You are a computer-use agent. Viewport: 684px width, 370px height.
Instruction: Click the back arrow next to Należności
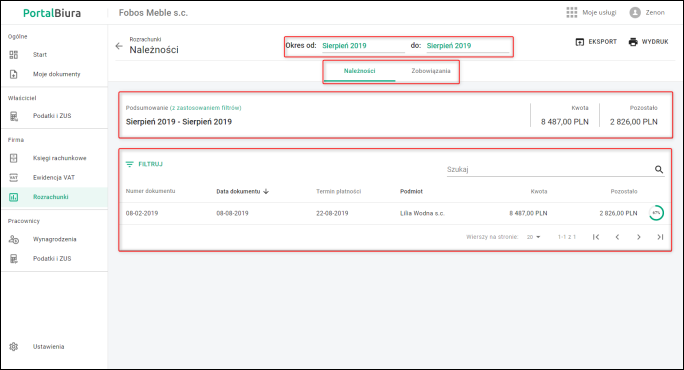(x=119, y=46)
